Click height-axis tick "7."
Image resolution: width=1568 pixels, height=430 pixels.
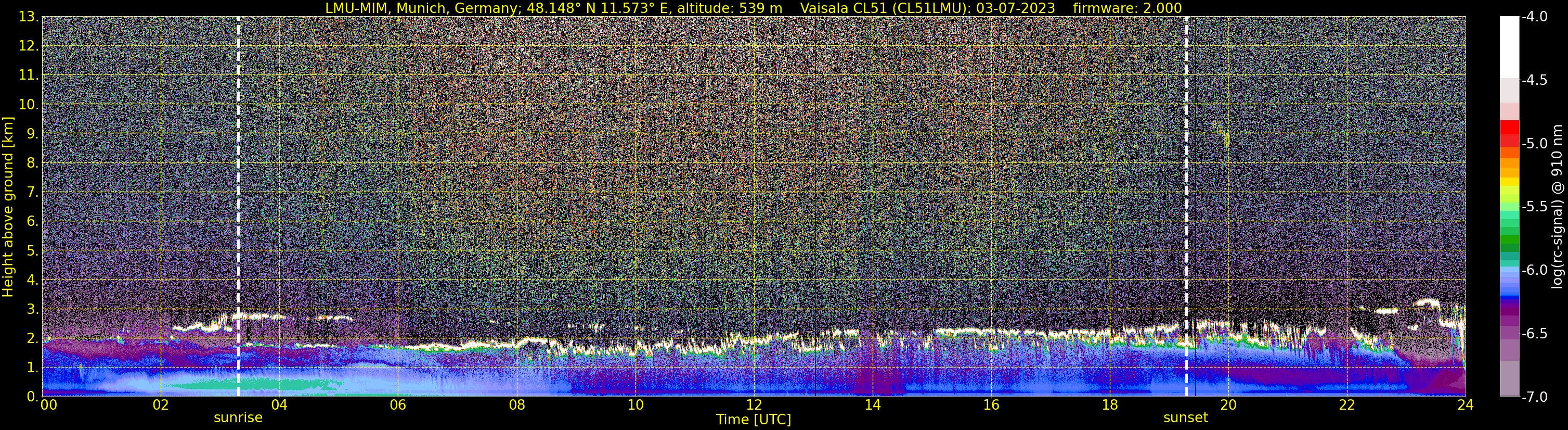(32, 192)
